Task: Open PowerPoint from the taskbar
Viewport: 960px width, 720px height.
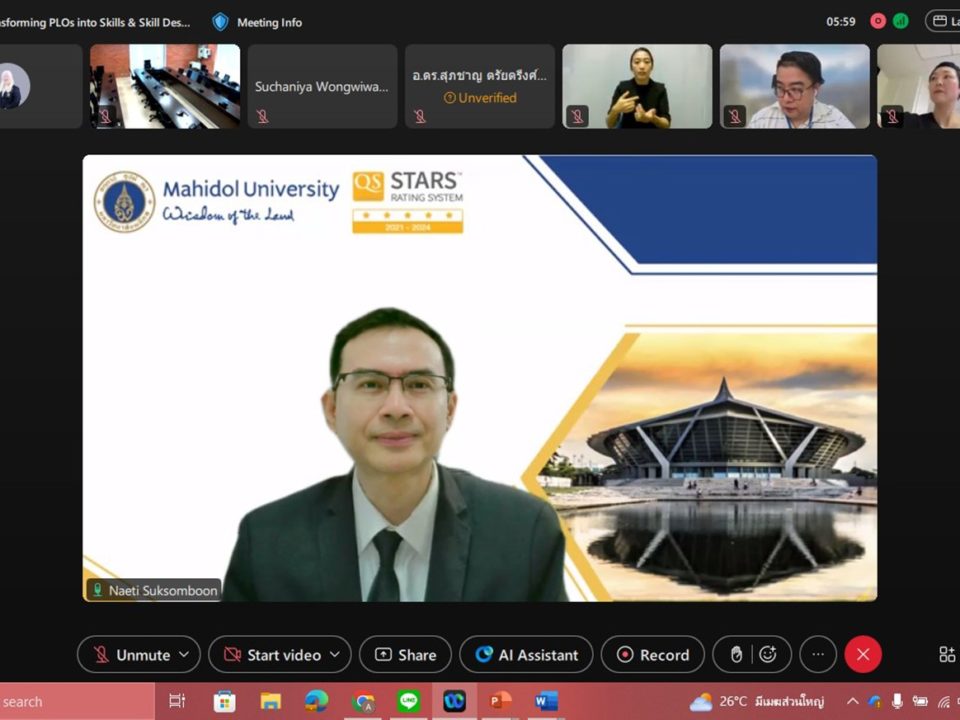Action: (501, 701)
